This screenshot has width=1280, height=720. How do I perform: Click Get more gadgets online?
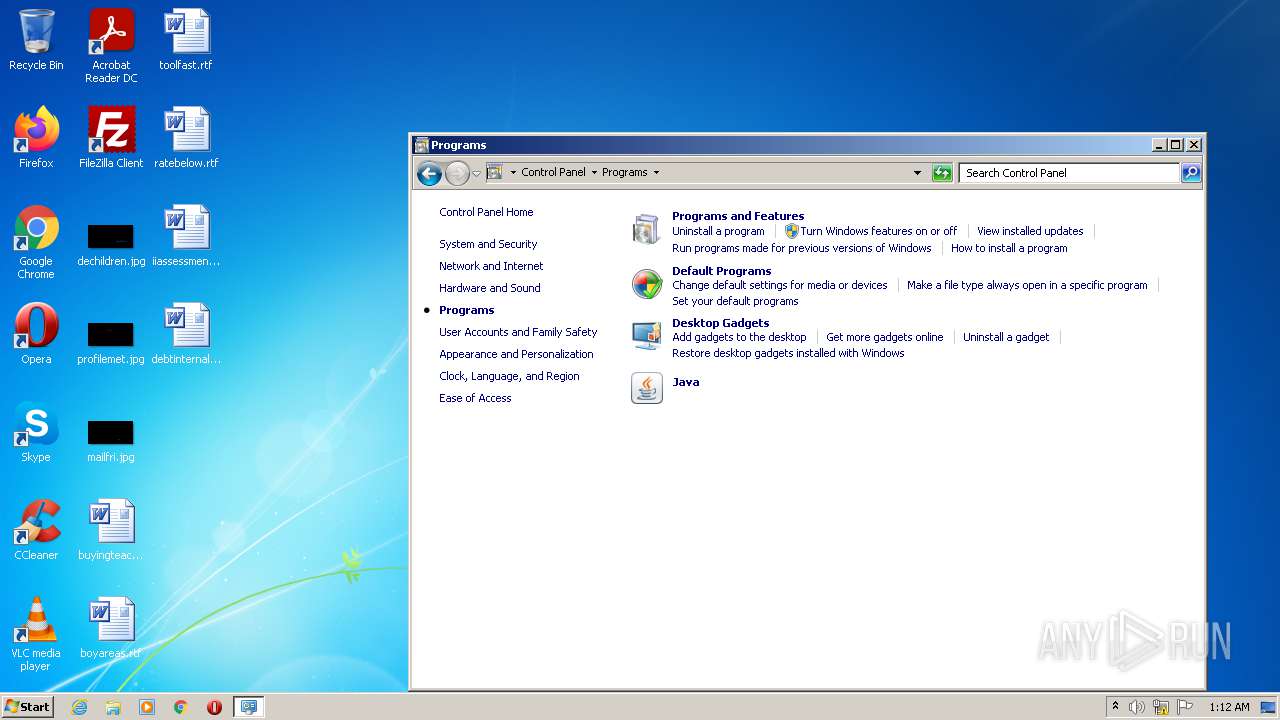[885, 337]
